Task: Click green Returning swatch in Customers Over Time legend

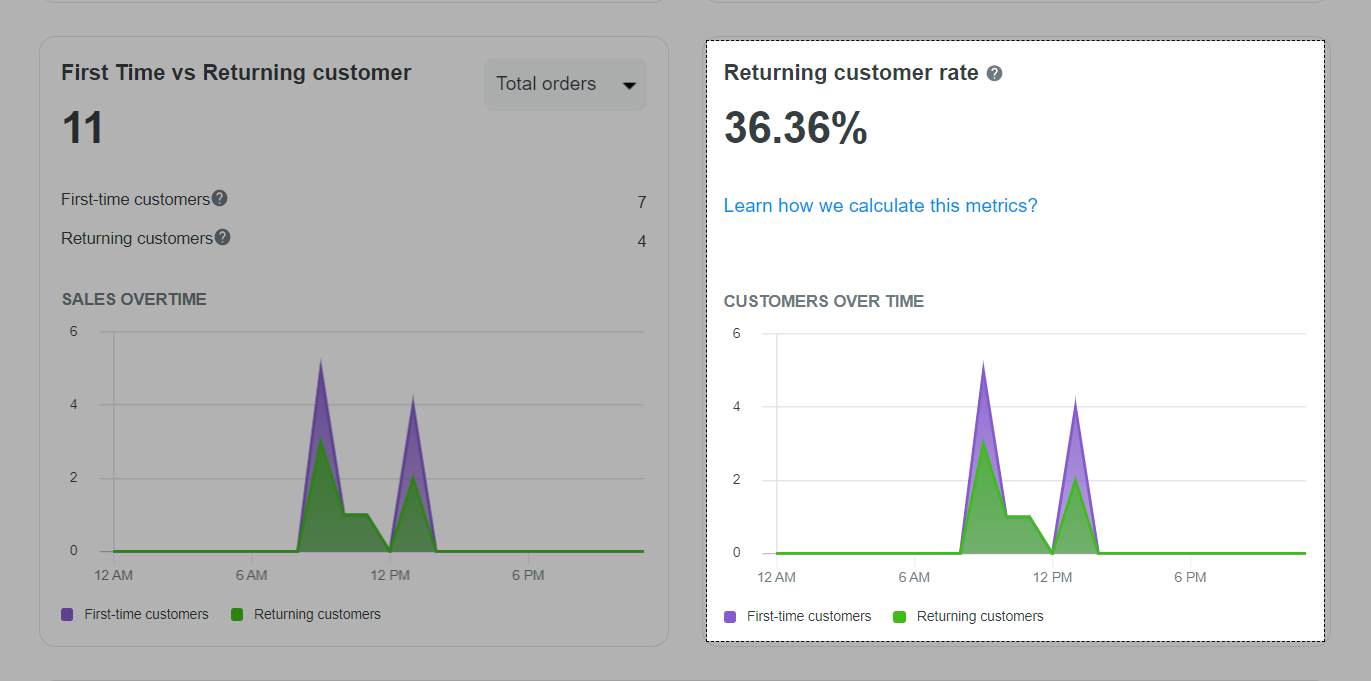Action: [x=900, y=616]
